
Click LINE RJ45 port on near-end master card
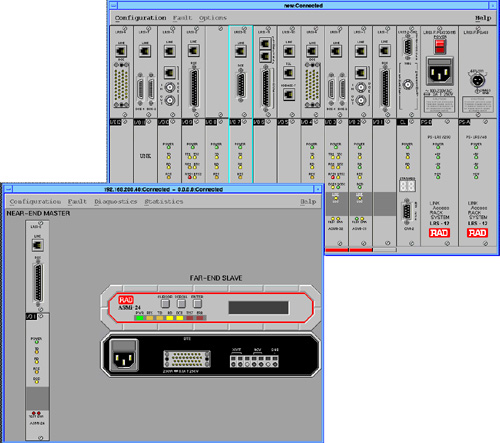point(37,245)
